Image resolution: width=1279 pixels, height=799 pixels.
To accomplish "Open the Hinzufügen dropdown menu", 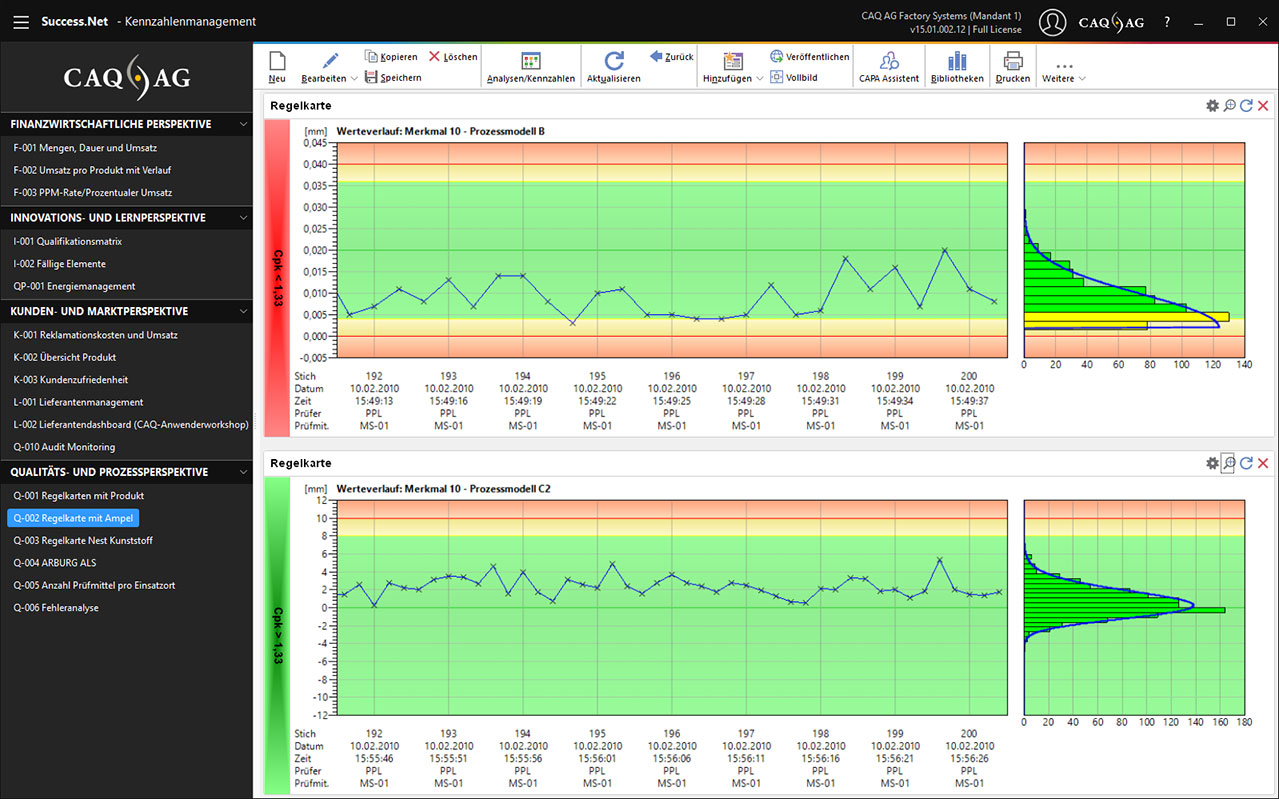I will (759, 79).
